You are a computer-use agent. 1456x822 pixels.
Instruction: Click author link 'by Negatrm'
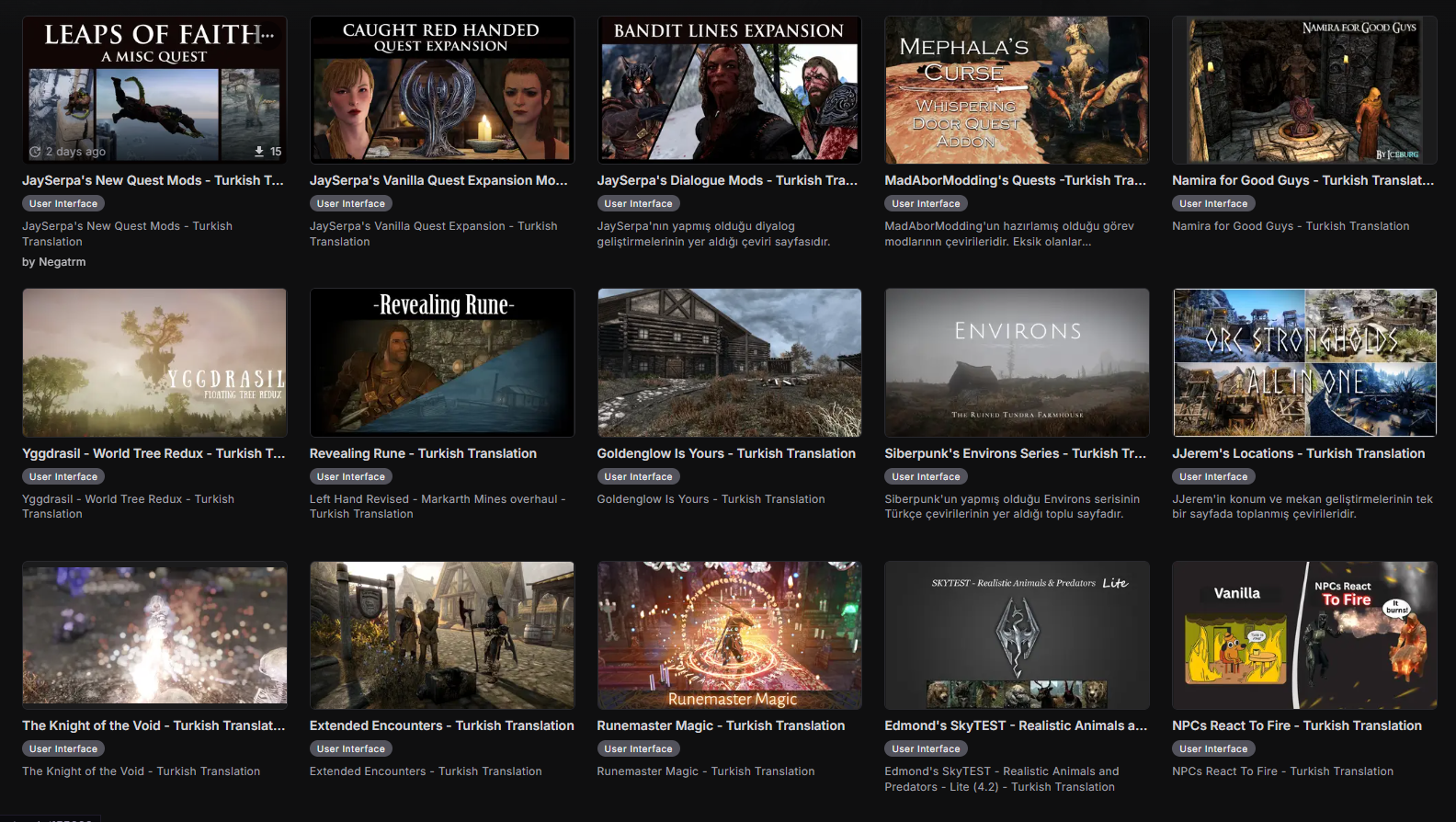tap(54, 262)
